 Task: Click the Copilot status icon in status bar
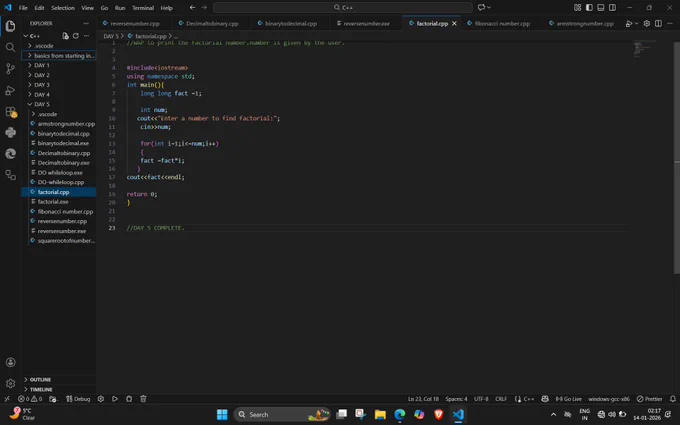(545, 399)
